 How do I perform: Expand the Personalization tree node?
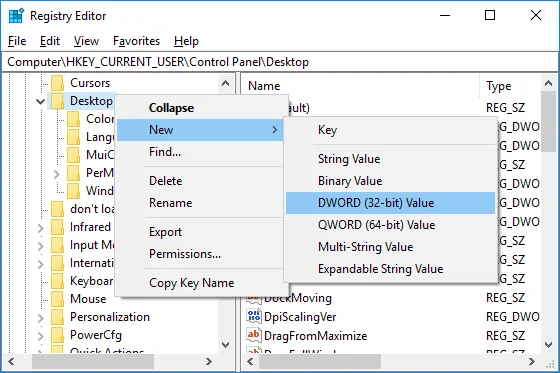(40, 318)
